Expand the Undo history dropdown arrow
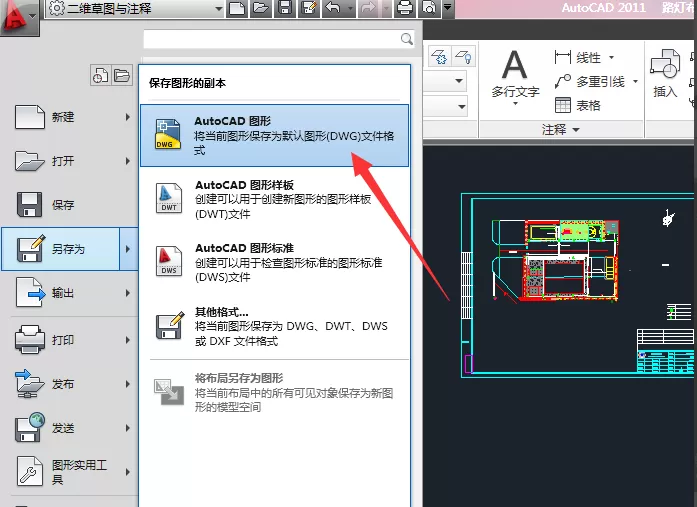 pos(350,8)
